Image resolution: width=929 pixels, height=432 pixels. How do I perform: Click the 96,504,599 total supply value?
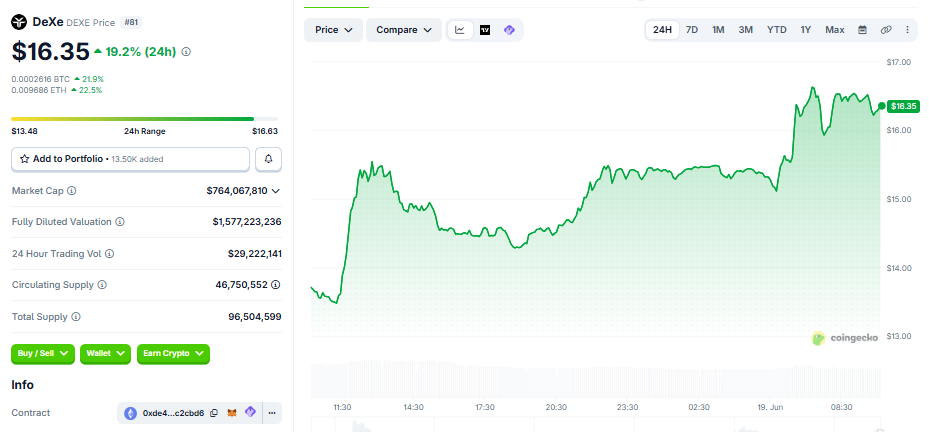click(255, 317)
